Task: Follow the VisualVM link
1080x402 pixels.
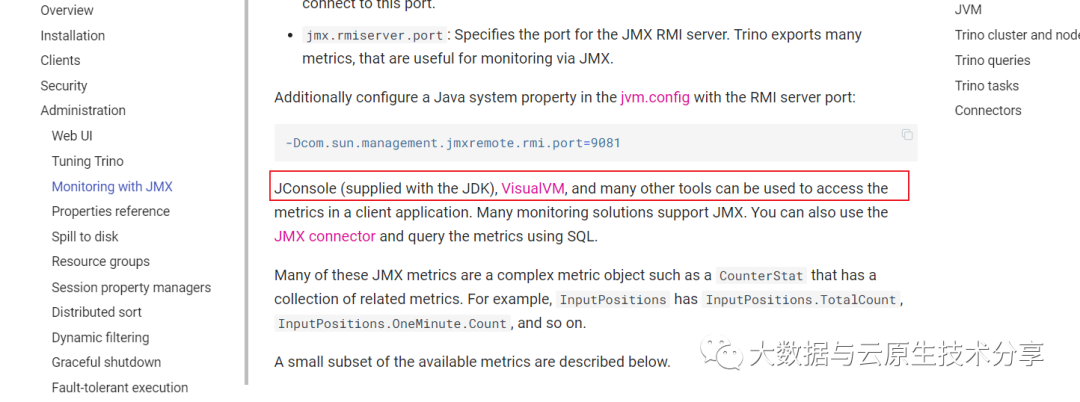Action: 533,188
